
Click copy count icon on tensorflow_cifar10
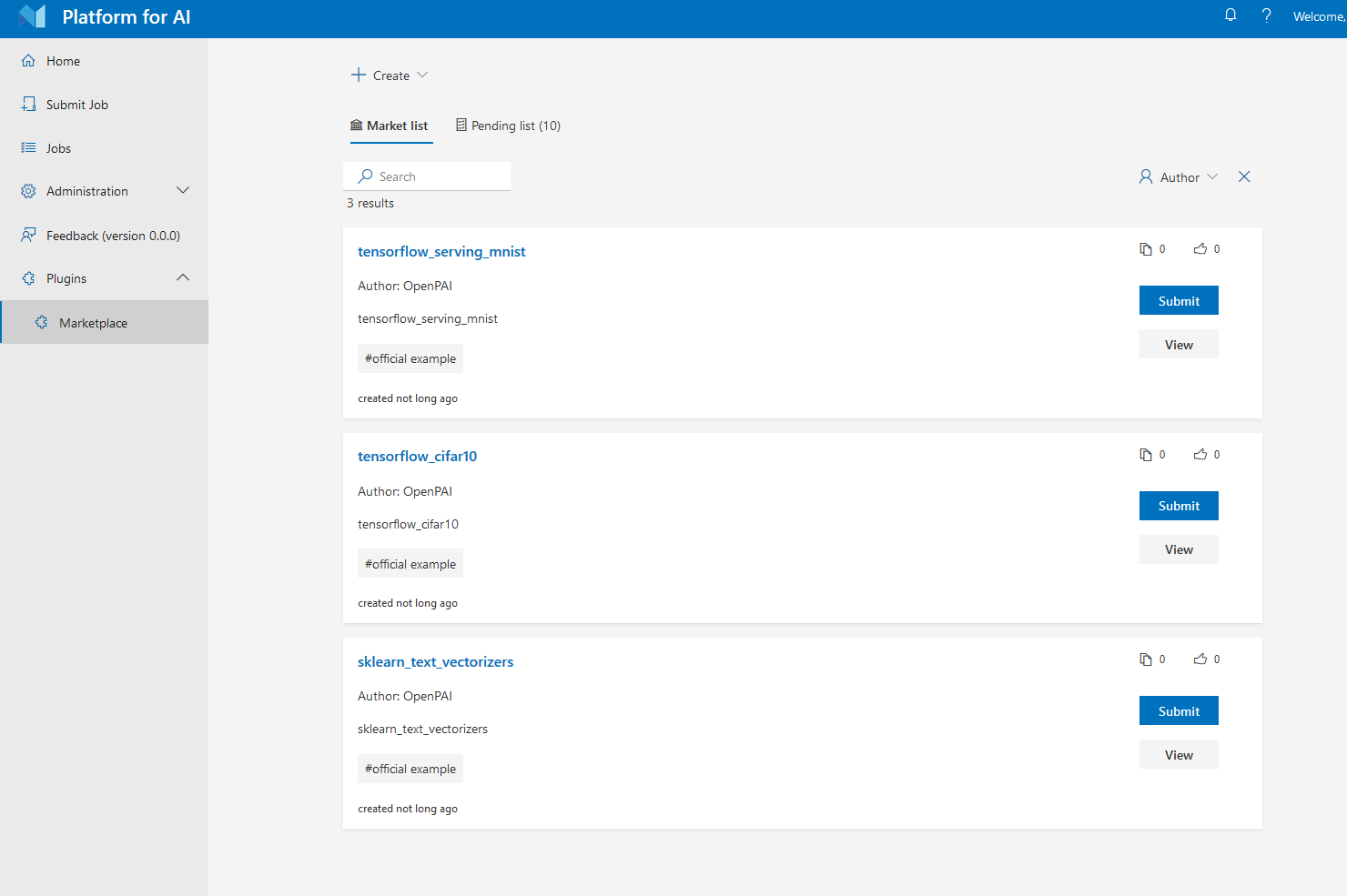[1146, 455]
